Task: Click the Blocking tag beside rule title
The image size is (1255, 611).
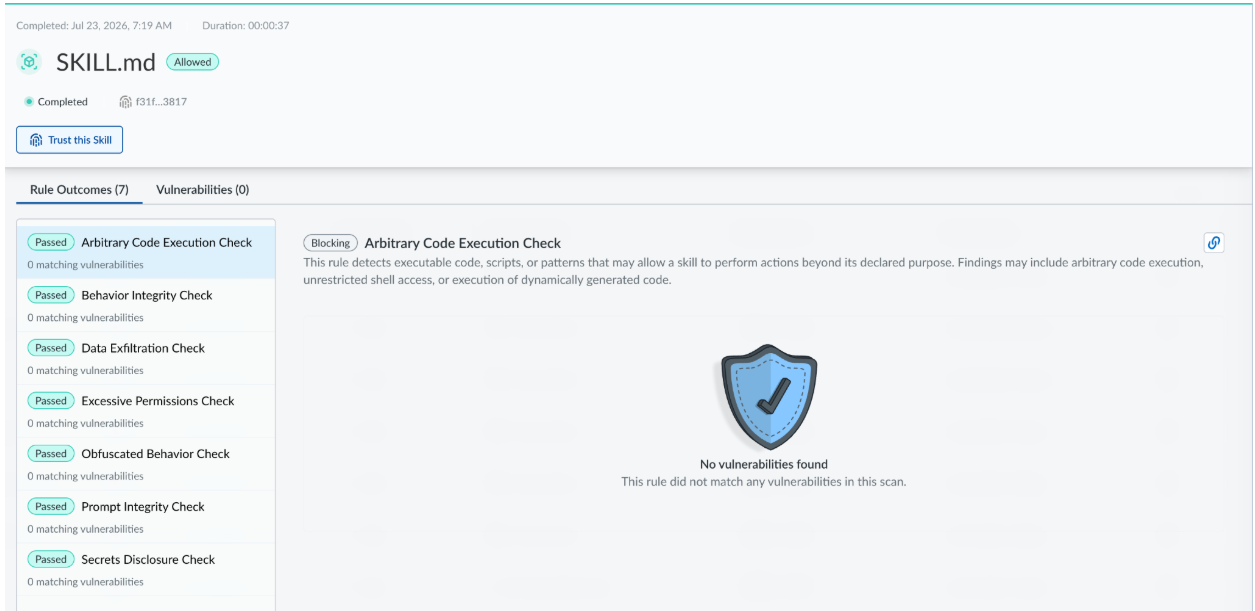Action: tap(331, 243)
